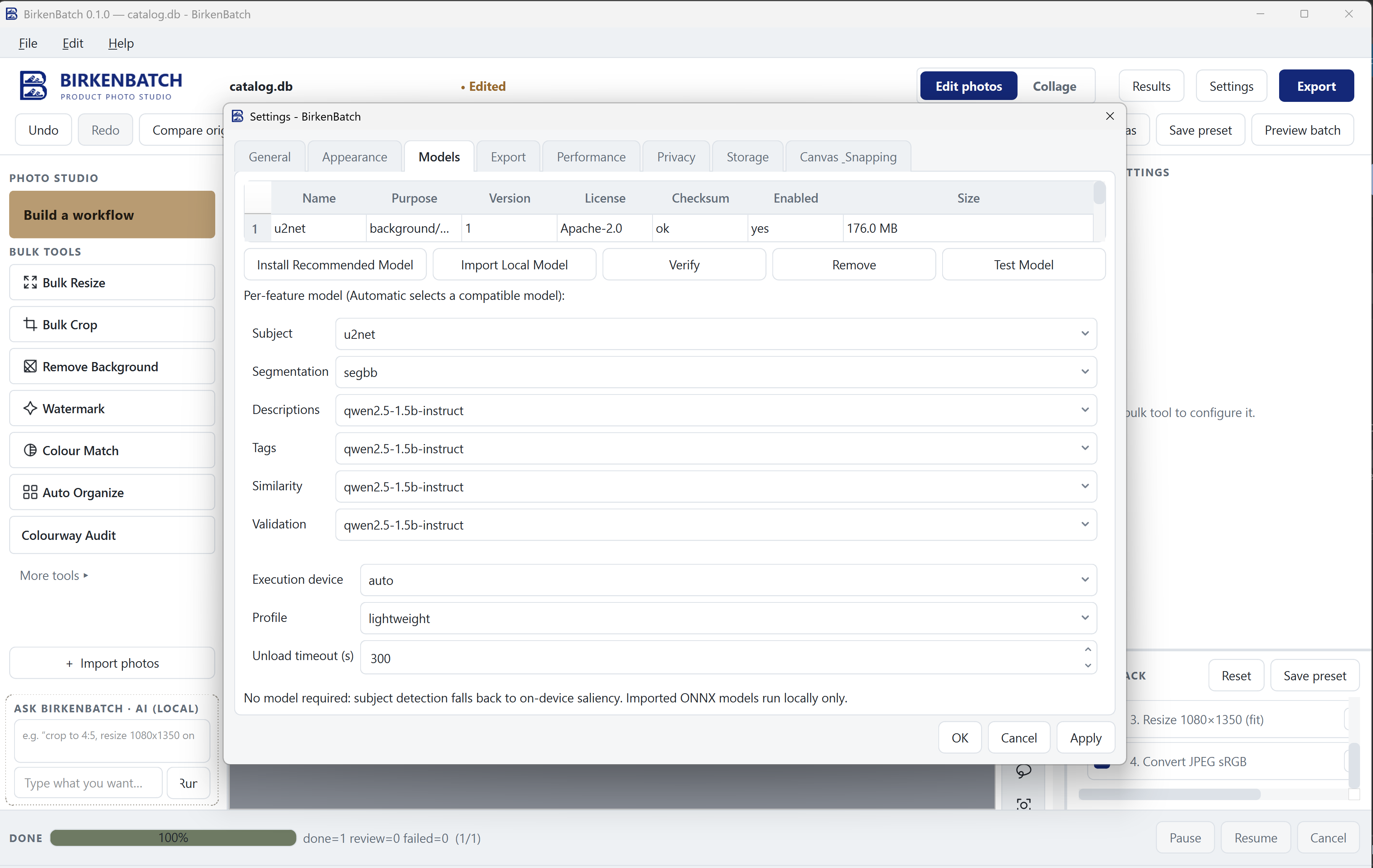Open the Edit menu
This screenshot has width=1373, height=868.
point(73,43)
